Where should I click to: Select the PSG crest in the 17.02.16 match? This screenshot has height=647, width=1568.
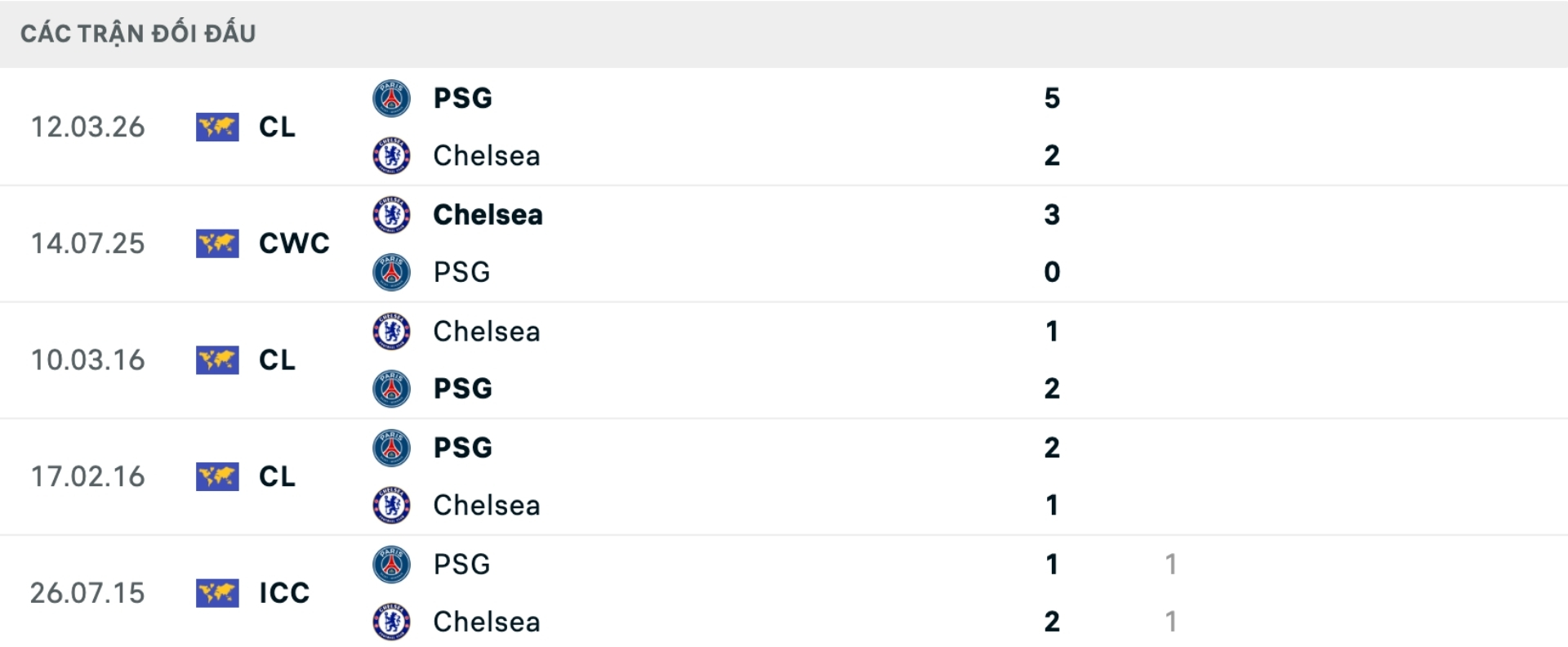tap(392, 448)
